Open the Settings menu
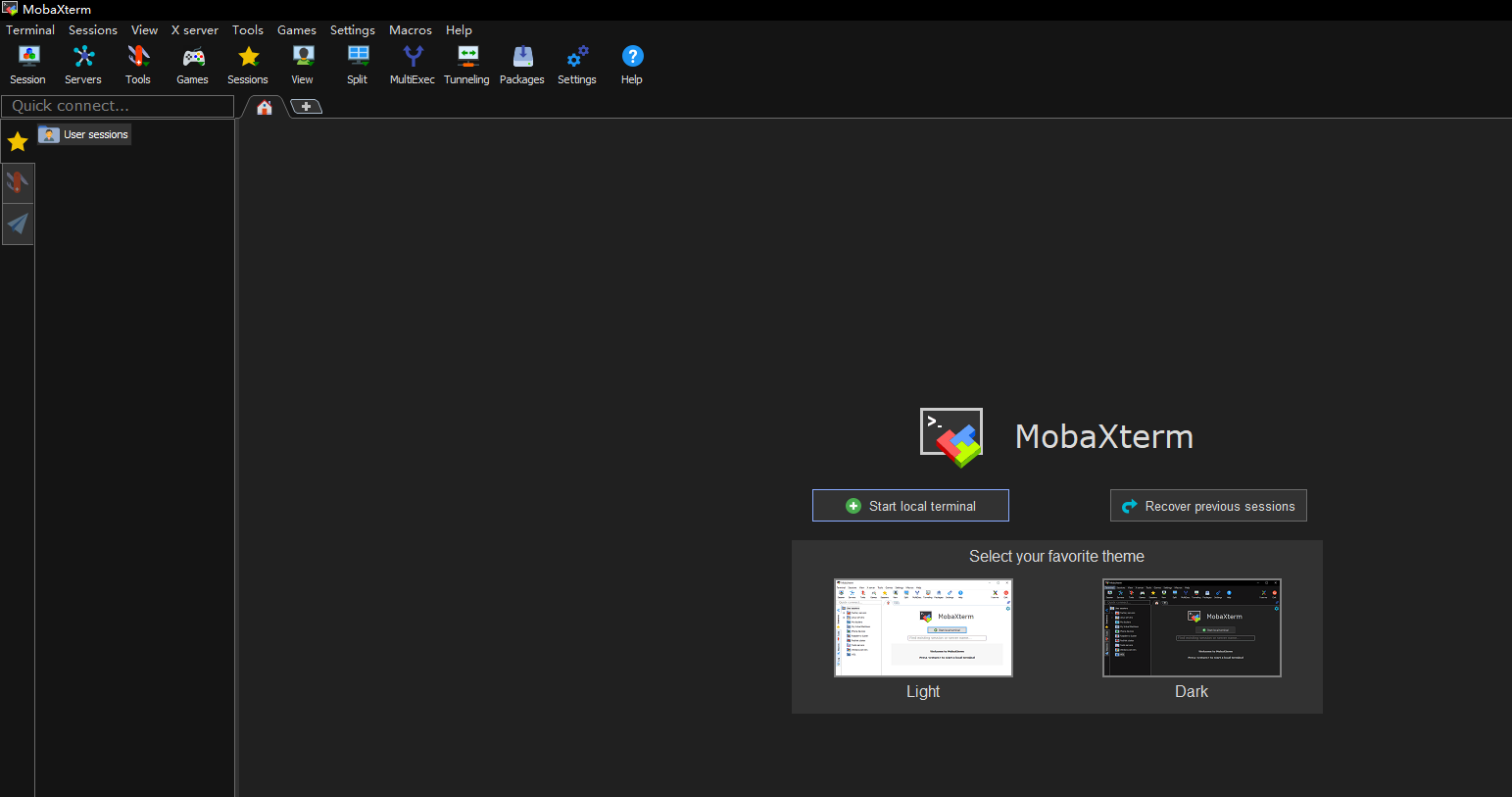Screen dimensions: 1512x797 353,30
